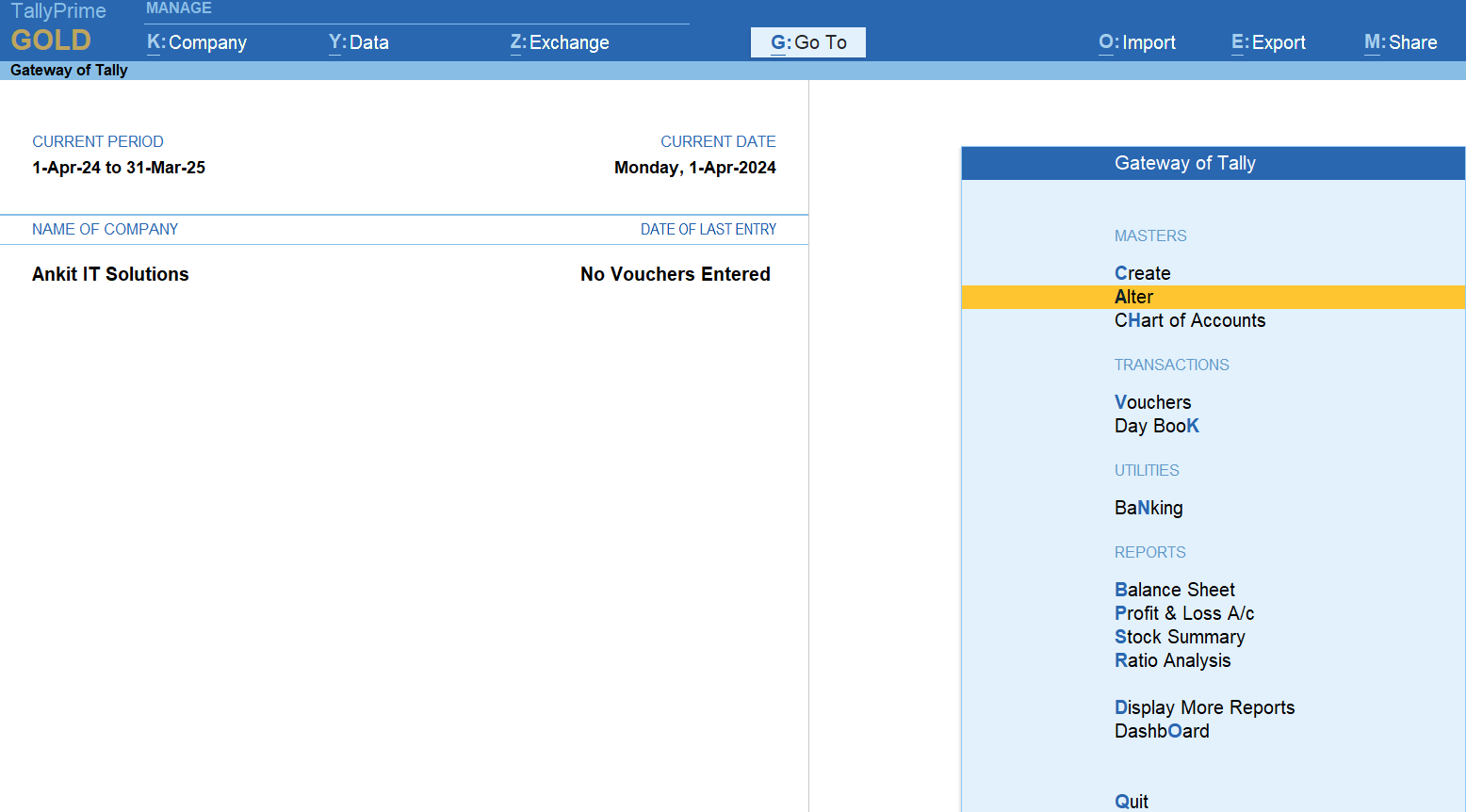
Task: Click the G: Go To button
Action: click(808, 42)
